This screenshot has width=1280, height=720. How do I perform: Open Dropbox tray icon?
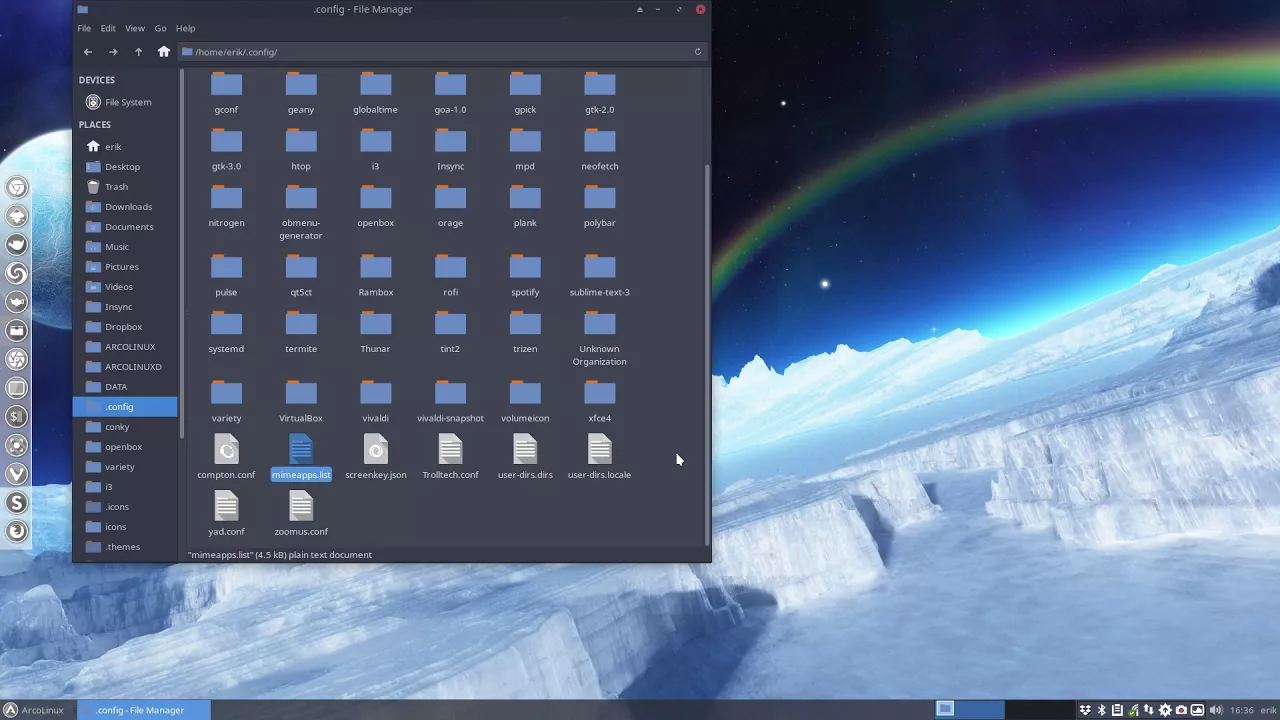1085,710
